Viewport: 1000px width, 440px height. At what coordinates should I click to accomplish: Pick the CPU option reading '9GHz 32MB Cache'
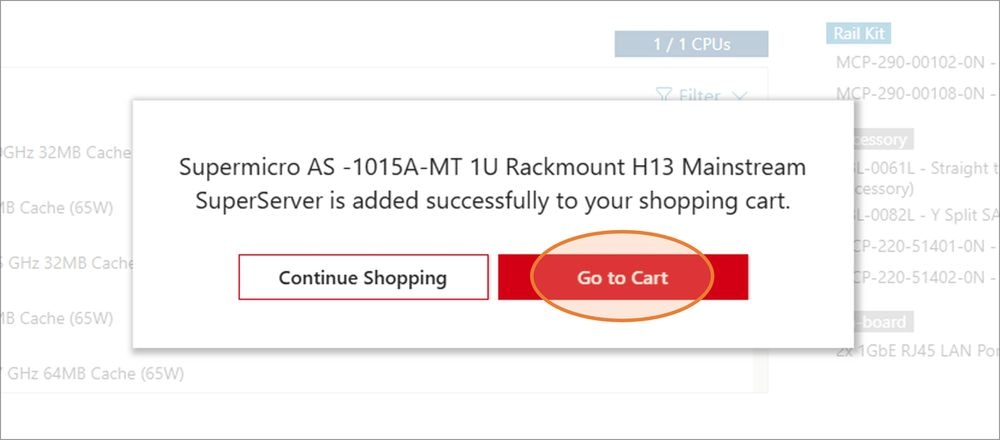66,153
